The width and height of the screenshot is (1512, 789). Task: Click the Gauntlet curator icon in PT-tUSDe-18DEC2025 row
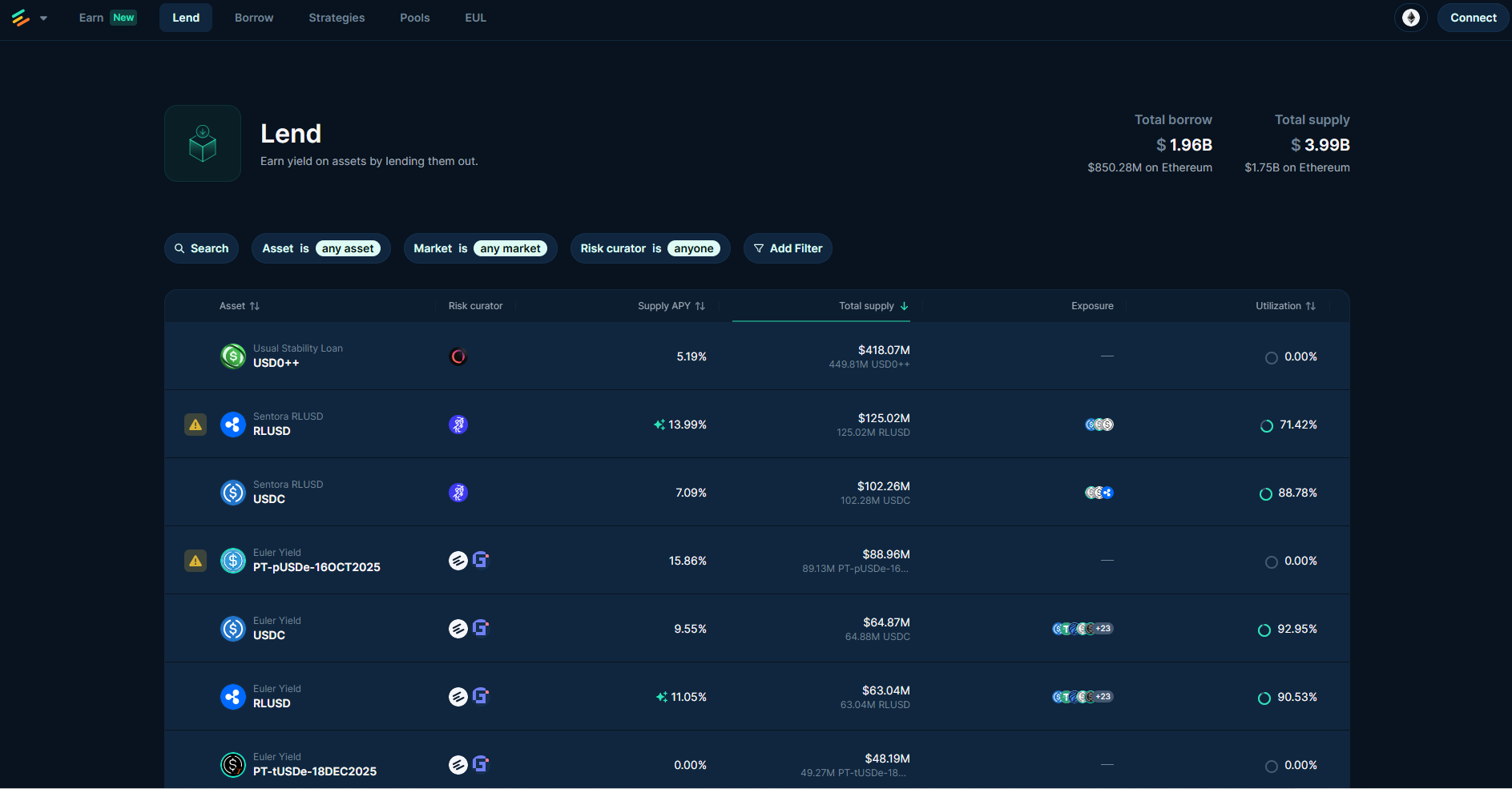(481, 764)
